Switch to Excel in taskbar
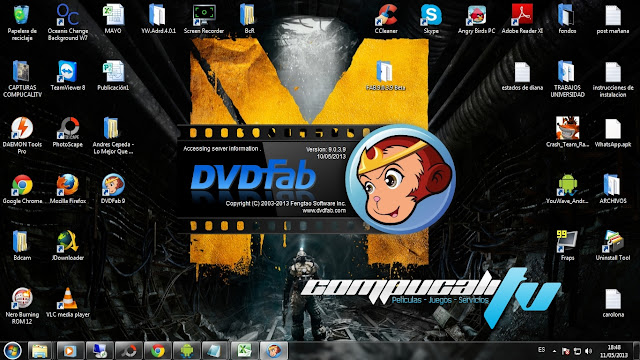Viewport: 640px width, 360px height. point(245,351)
